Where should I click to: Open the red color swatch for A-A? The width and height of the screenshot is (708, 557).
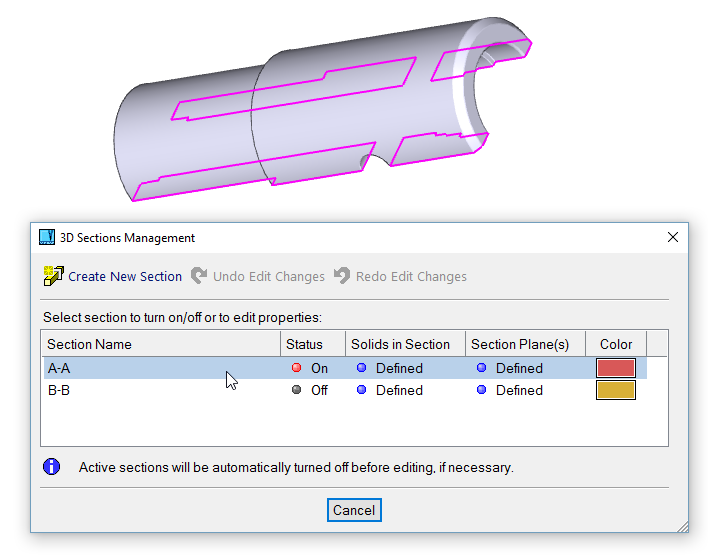pos(615,368)
